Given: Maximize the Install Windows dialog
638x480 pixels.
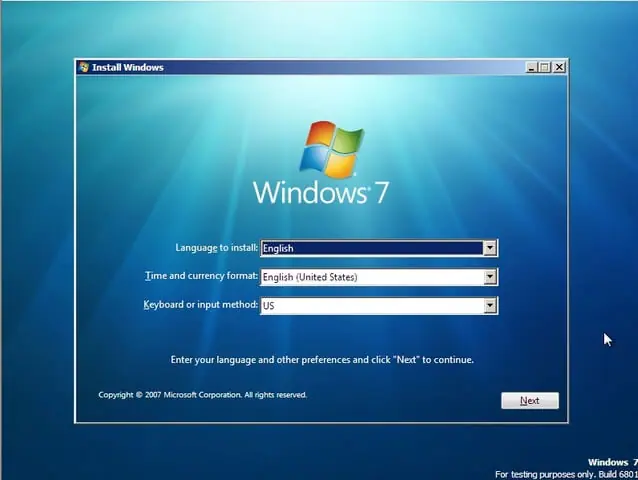Looking at the screenshot, I should pyautogui.click(x=544, y=67).
